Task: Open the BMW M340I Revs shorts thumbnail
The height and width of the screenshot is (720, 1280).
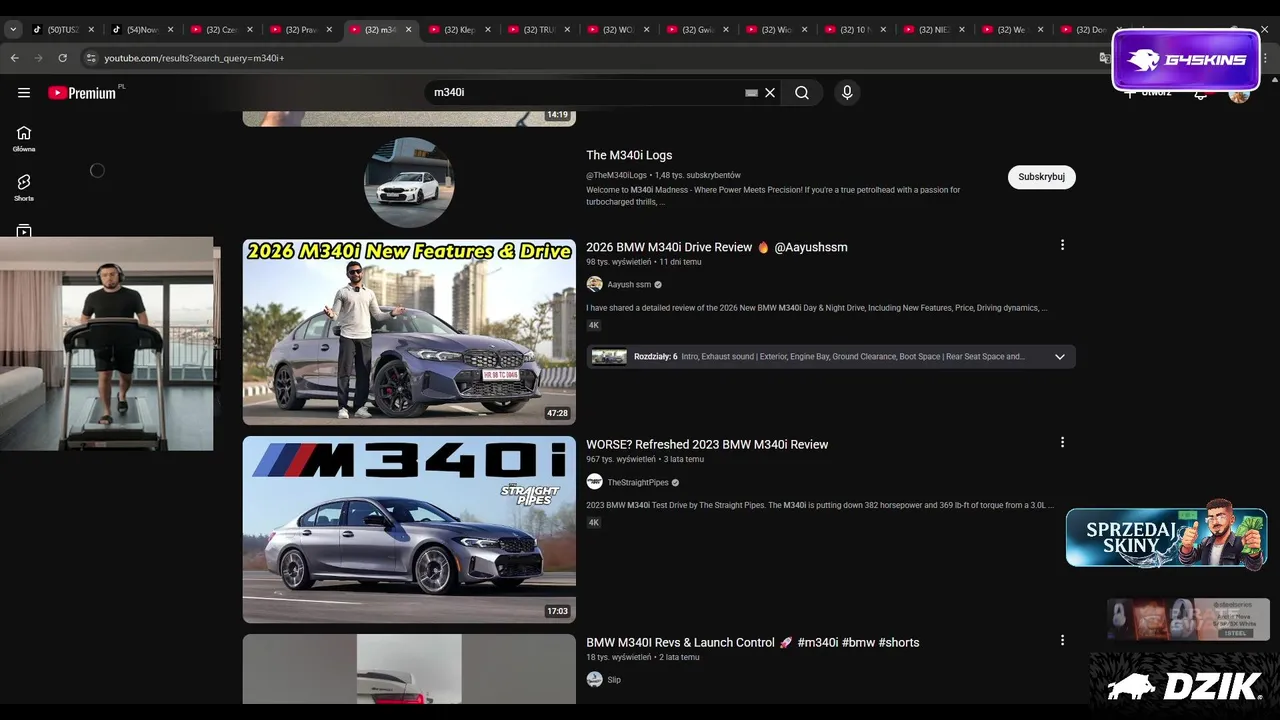Action: point(409,669)
